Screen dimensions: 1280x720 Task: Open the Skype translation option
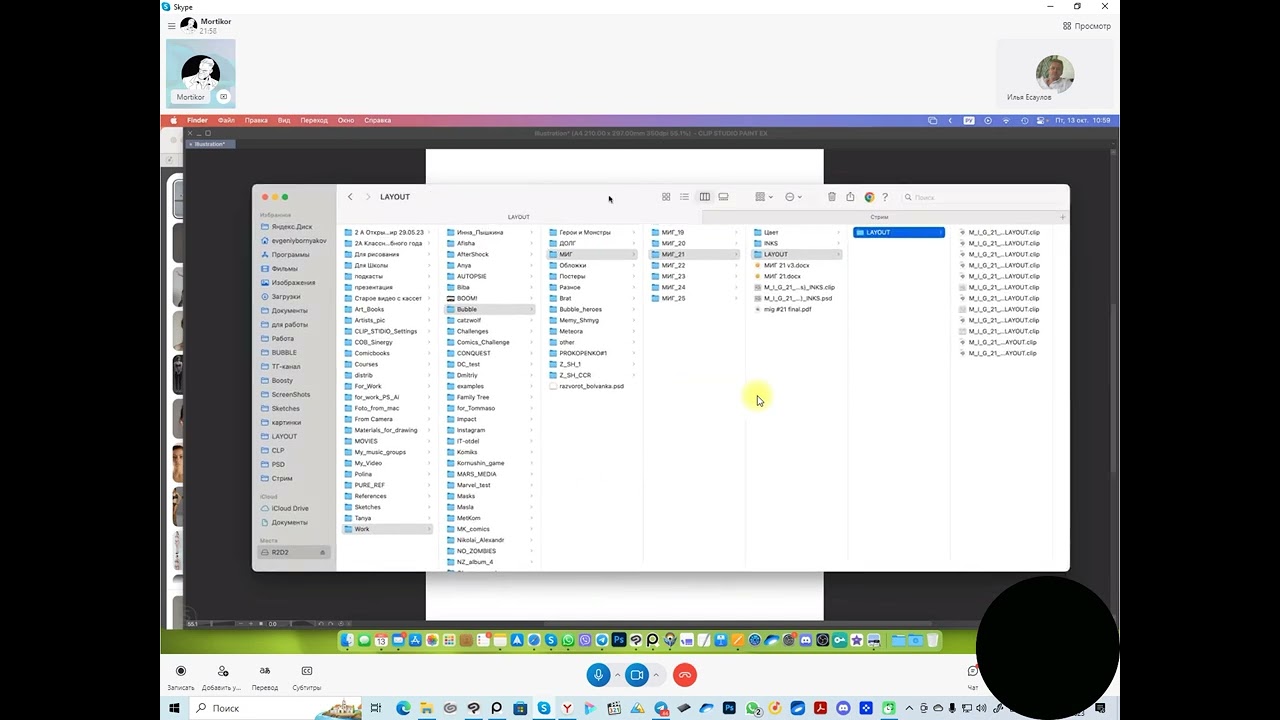(x=265, y=677)
